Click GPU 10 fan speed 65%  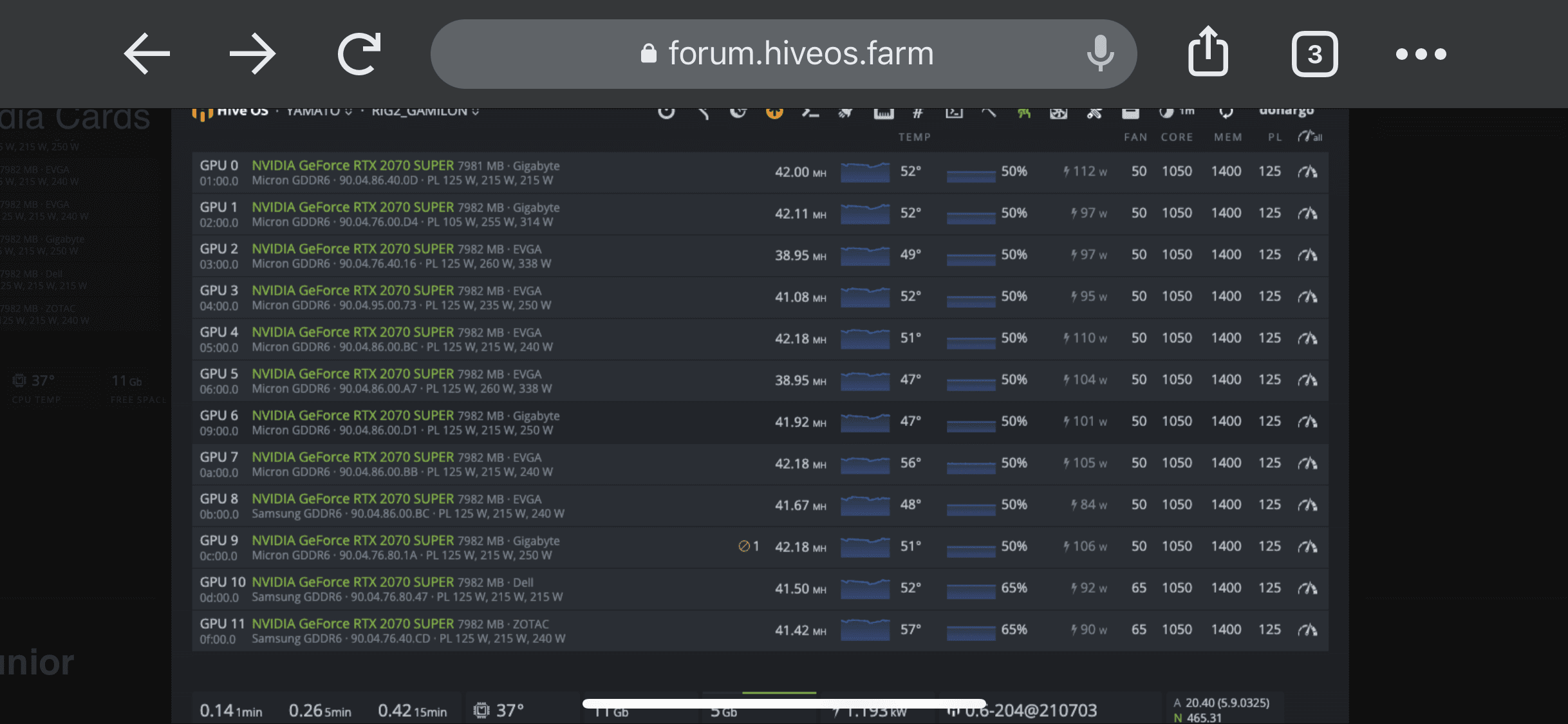click(x=1014, y=588)
